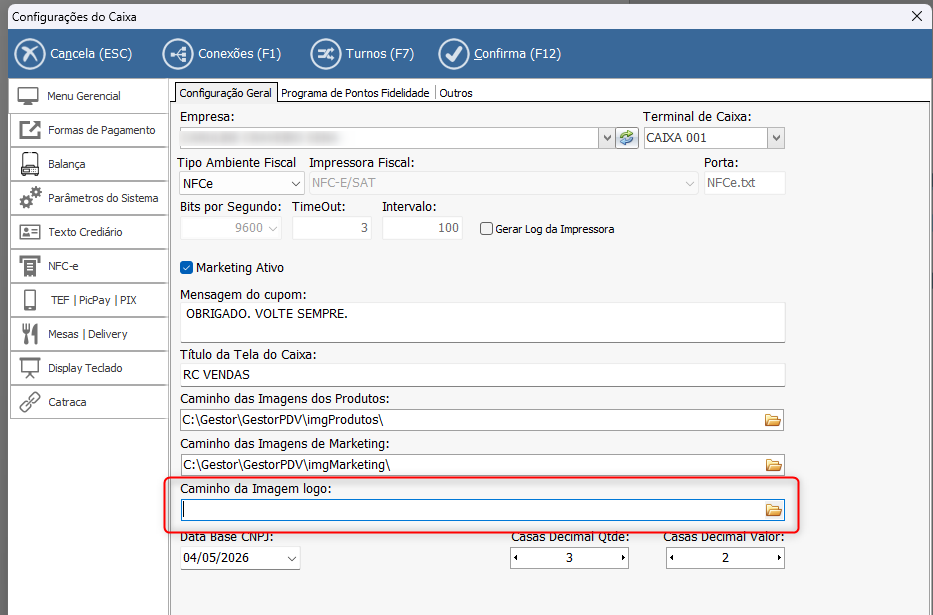Open Catraca settings in sidebar

coord(88,402)
